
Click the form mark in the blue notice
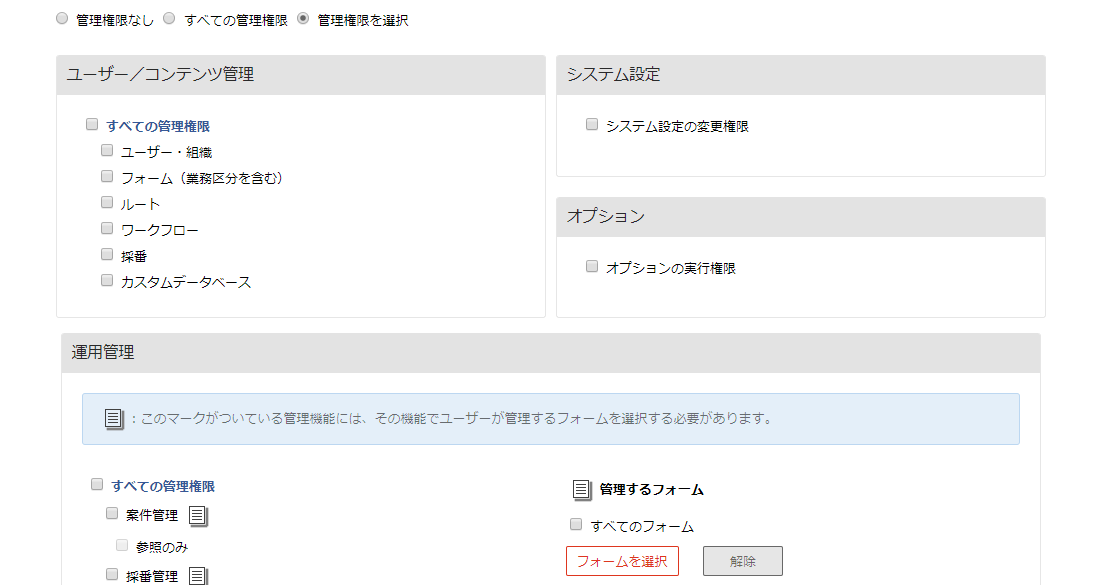(114, 419)
